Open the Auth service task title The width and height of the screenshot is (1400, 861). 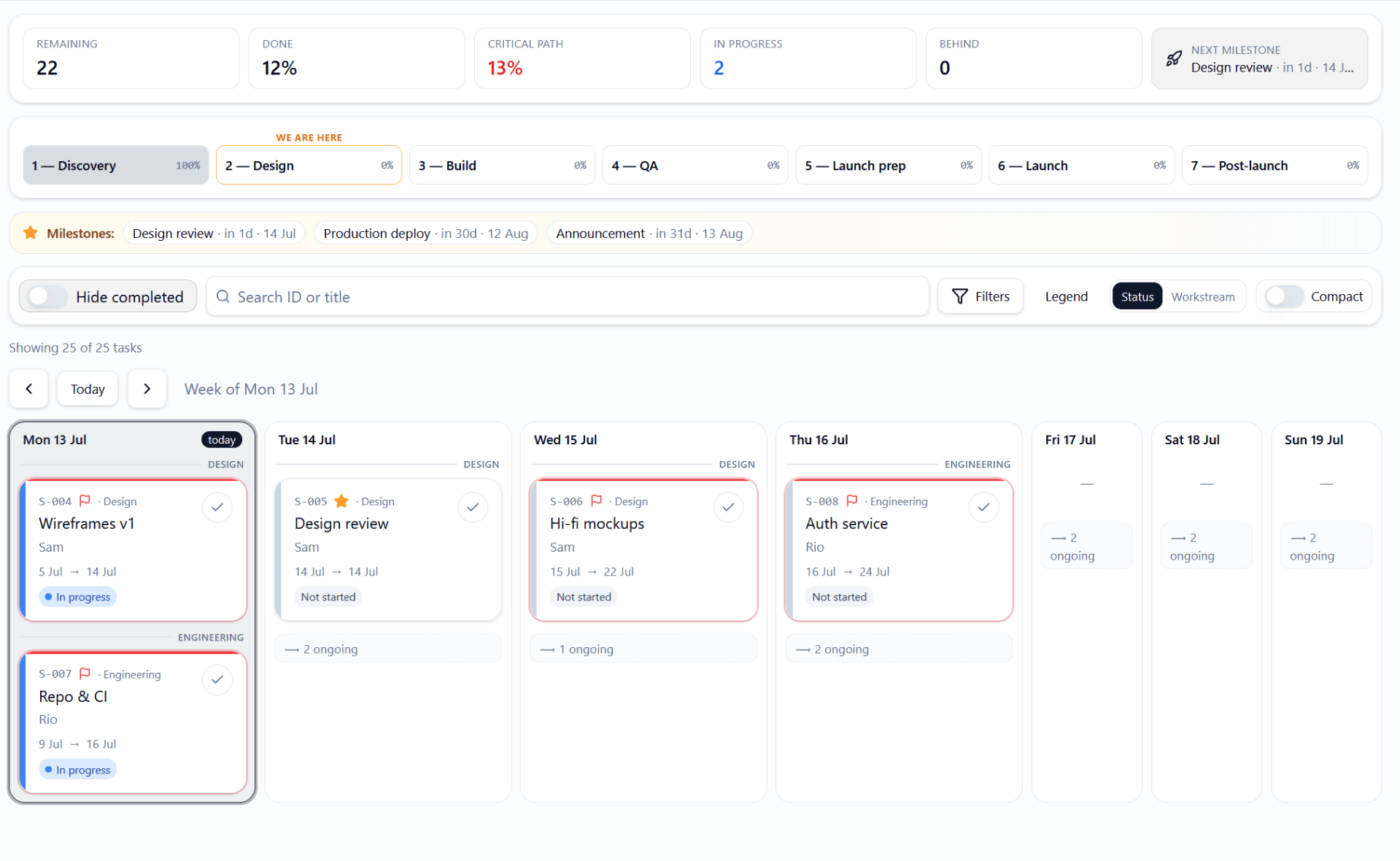tap(846, 523)
